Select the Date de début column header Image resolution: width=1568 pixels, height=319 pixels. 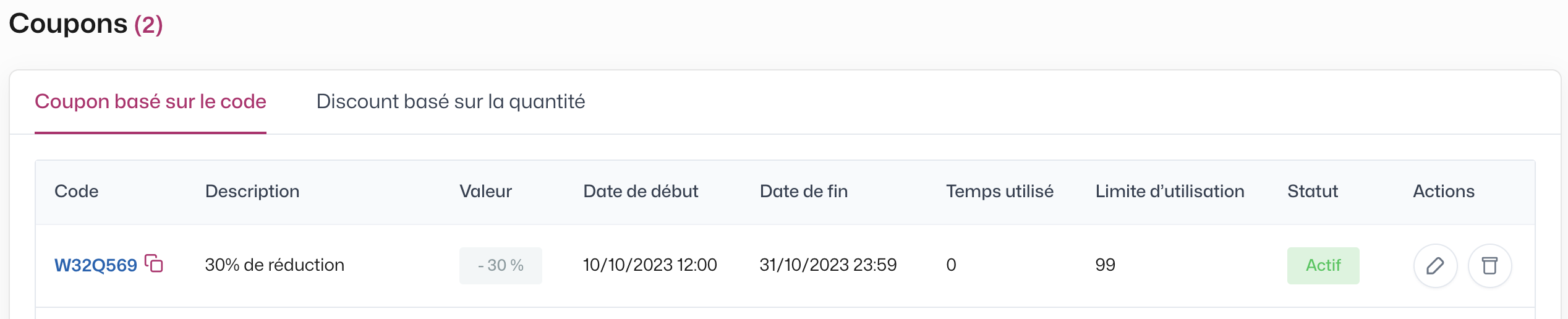click(x=641, y=192)
